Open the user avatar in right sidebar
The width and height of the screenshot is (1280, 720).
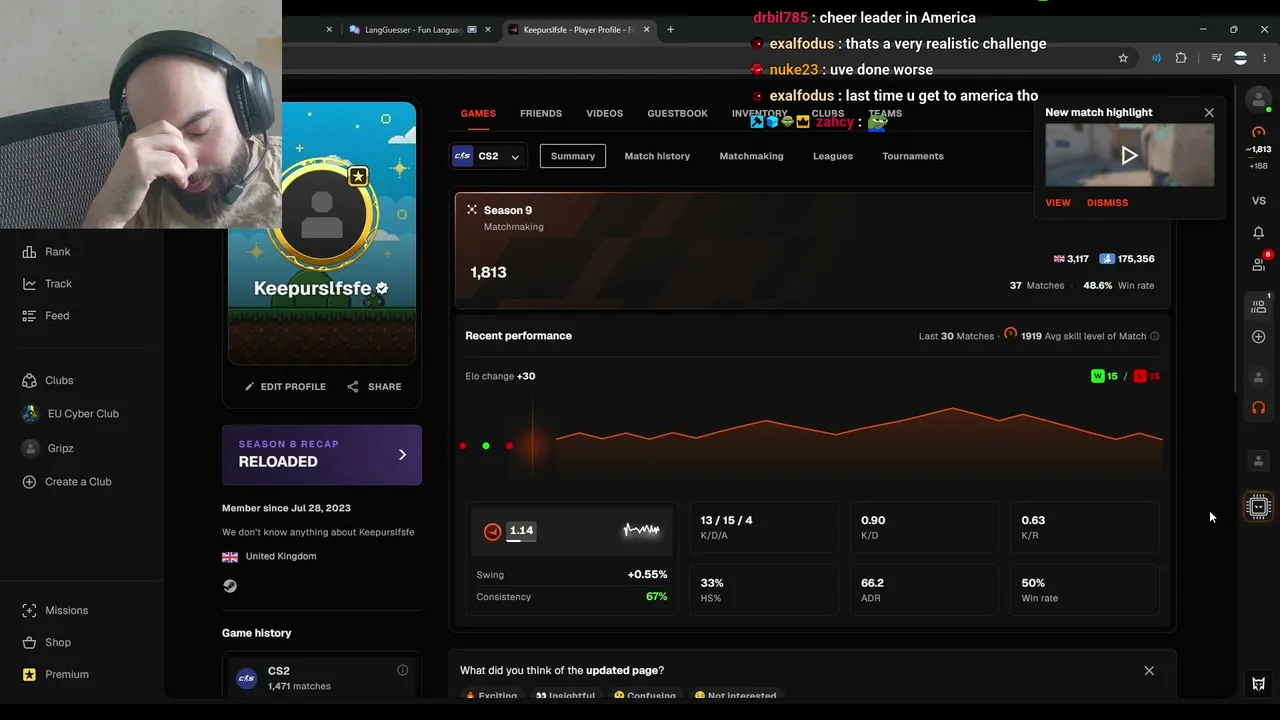tap(1259, 100)
